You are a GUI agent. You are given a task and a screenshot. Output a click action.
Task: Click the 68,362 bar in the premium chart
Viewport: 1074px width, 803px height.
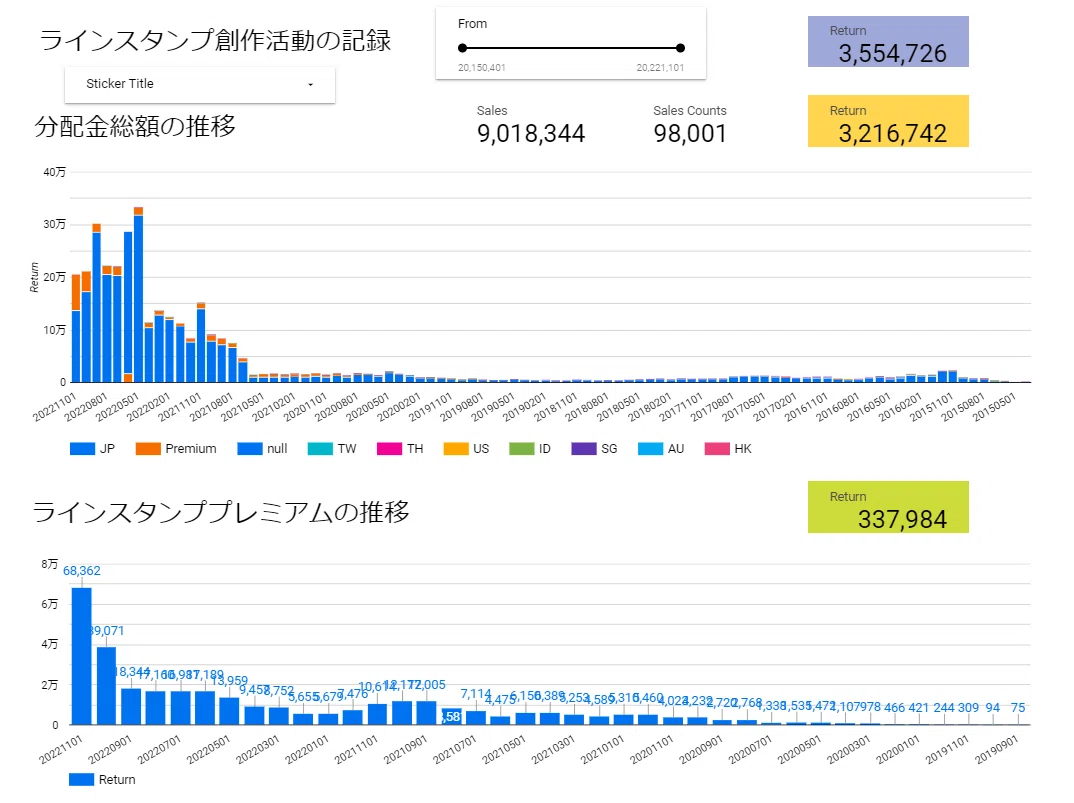pyautogui.click(x=82, y=656)
